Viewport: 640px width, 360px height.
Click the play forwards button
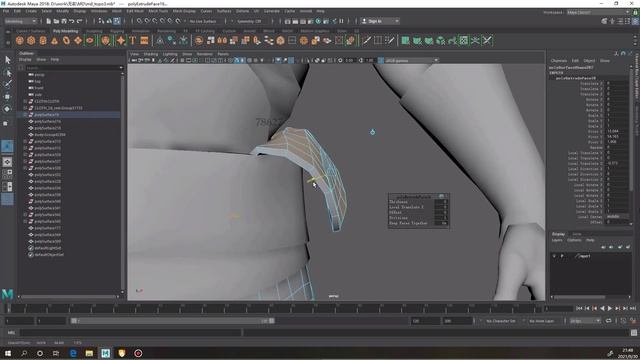(610, 309)
